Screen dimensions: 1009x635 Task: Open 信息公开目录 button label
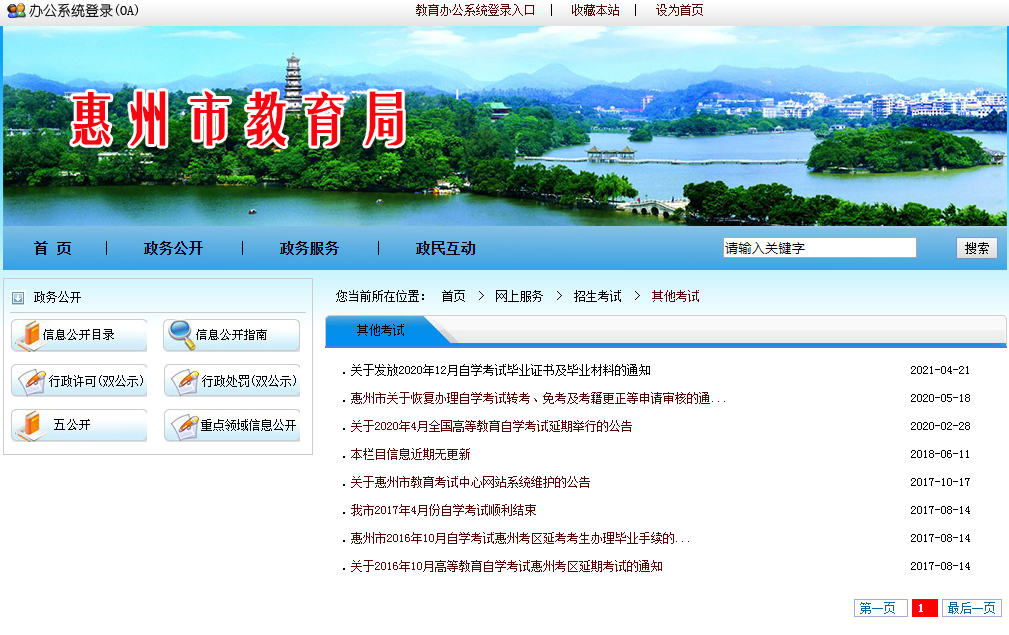(79, 335)
